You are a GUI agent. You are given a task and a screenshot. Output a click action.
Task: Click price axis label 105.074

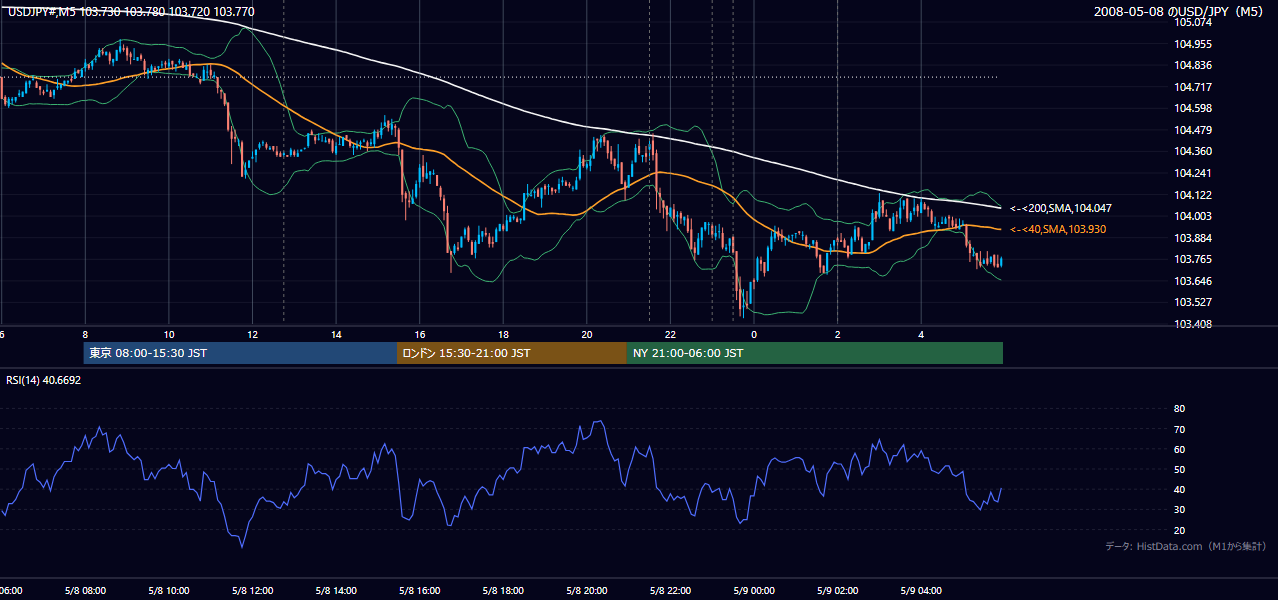(1192, 22)
